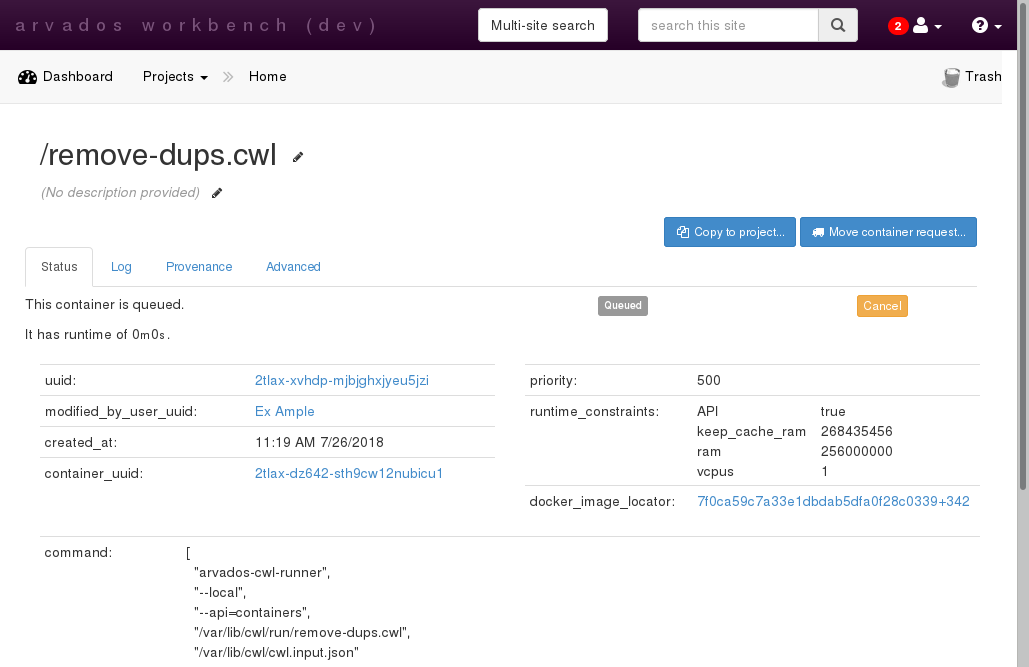This screenshot has height=667, width=1029.
Task: Open the Multi-site search page
Action: (543, 26)
